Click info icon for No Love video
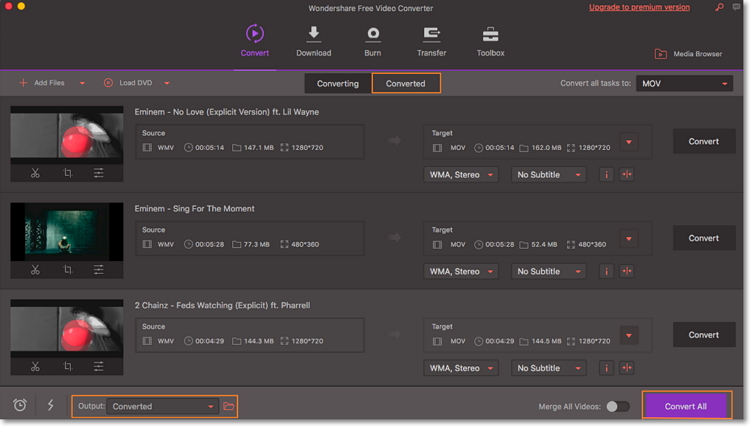 606,174
